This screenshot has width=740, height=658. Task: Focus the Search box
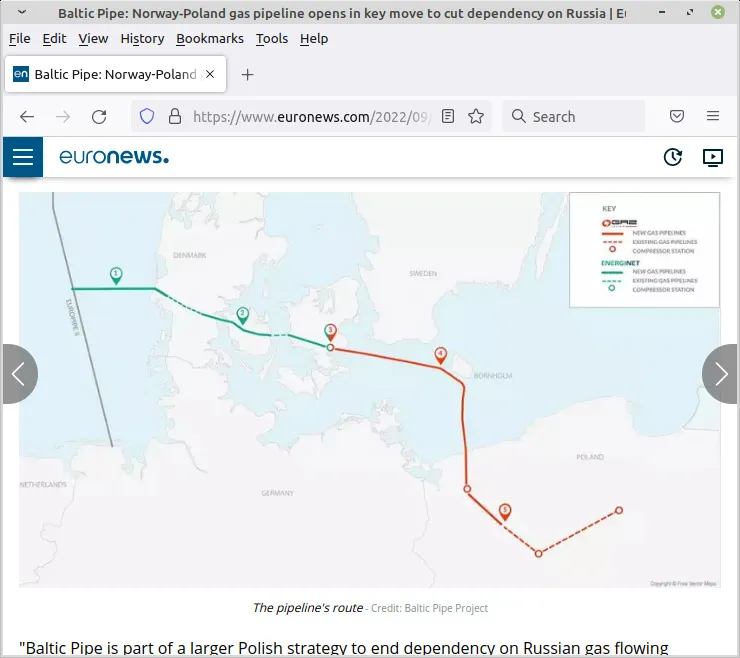click(573, 116)
